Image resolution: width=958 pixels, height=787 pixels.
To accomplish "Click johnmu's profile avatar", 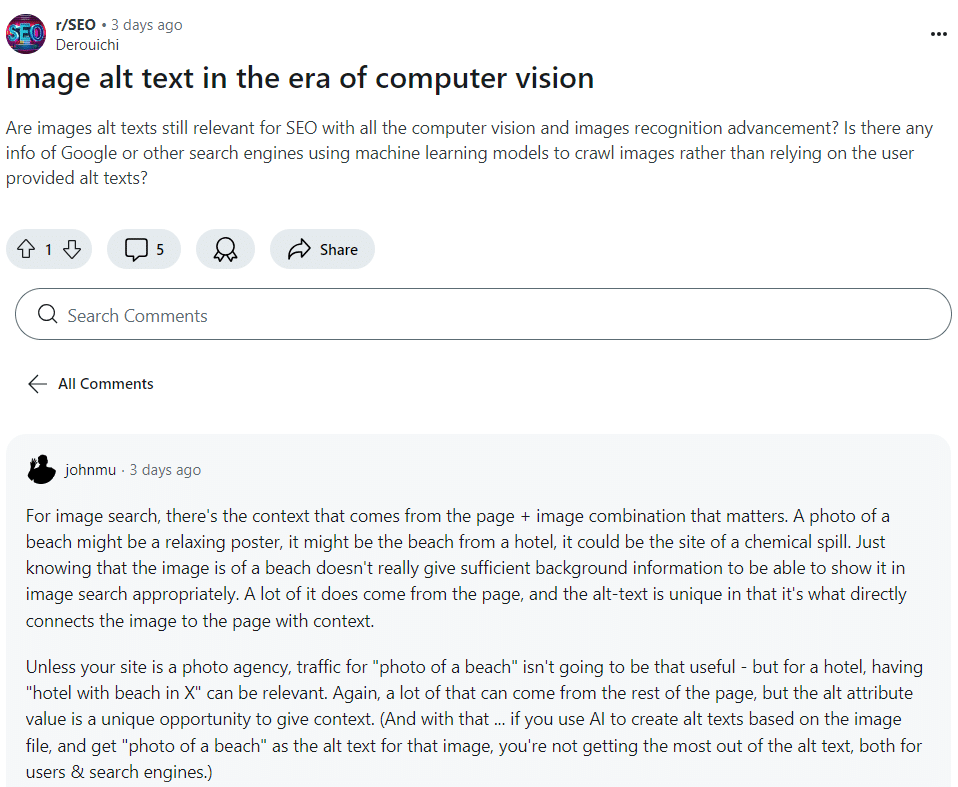I will pyautogui.click(x=42, y=470).
